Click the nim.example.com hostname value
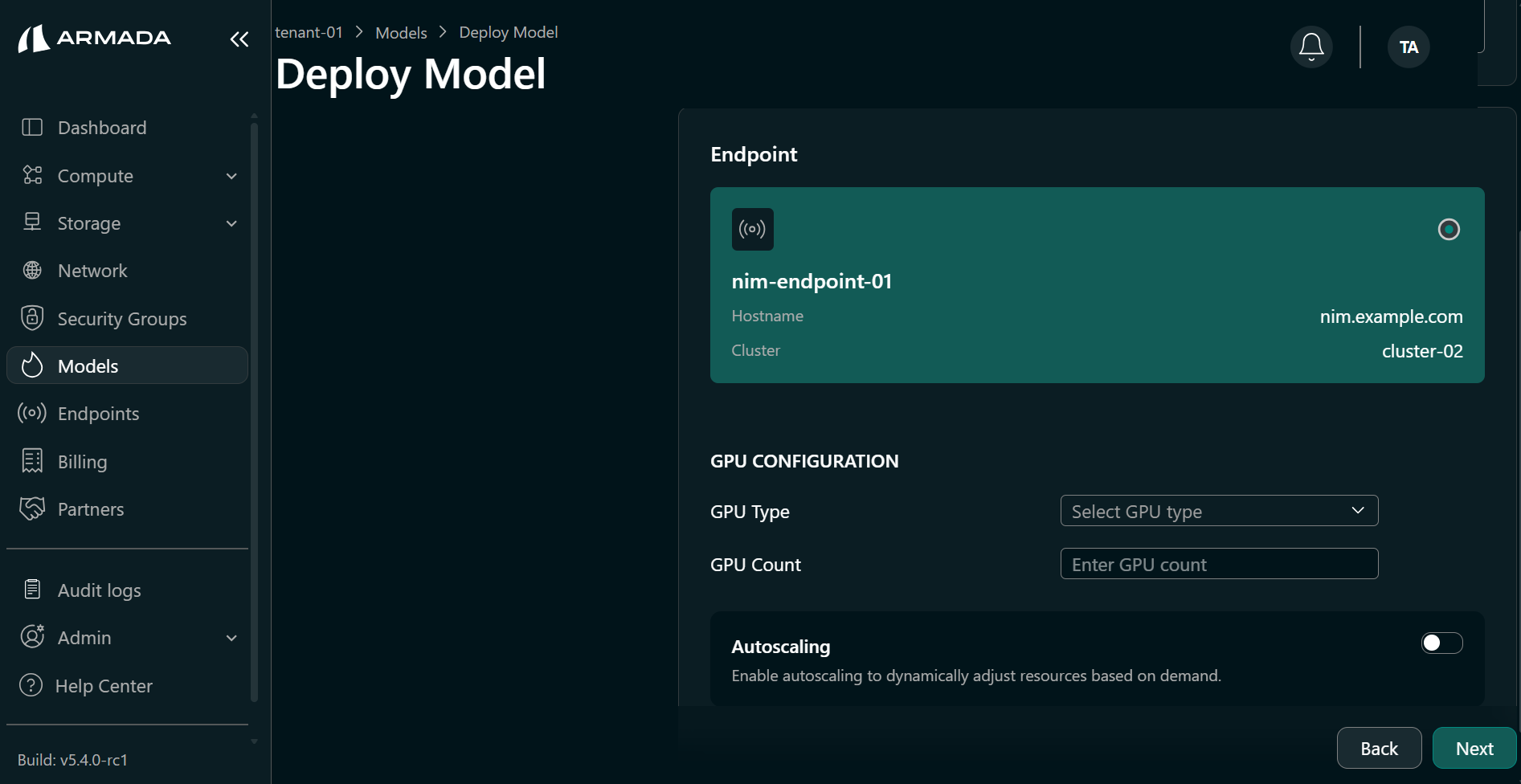Screen dimensions: 1521x784 [x=1391, y=316]
